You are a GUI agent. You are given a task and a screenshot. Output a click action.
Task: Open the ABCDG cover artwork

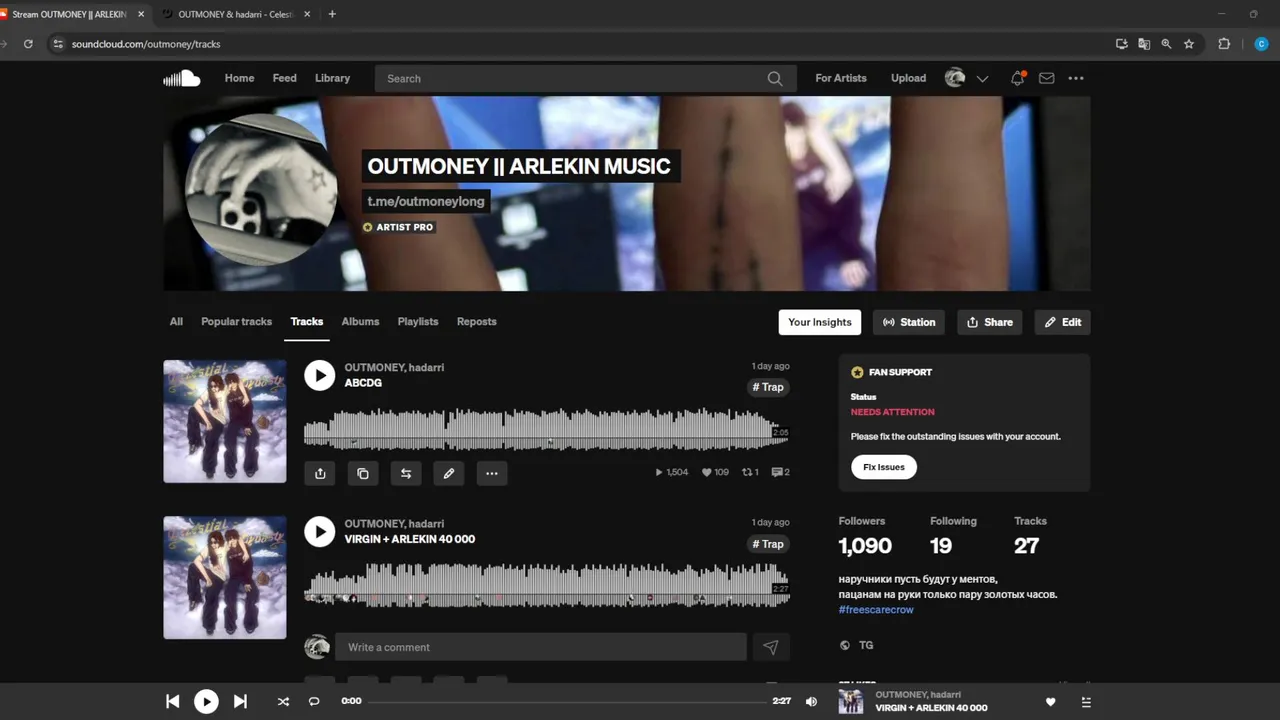click(x=225, y=421)
